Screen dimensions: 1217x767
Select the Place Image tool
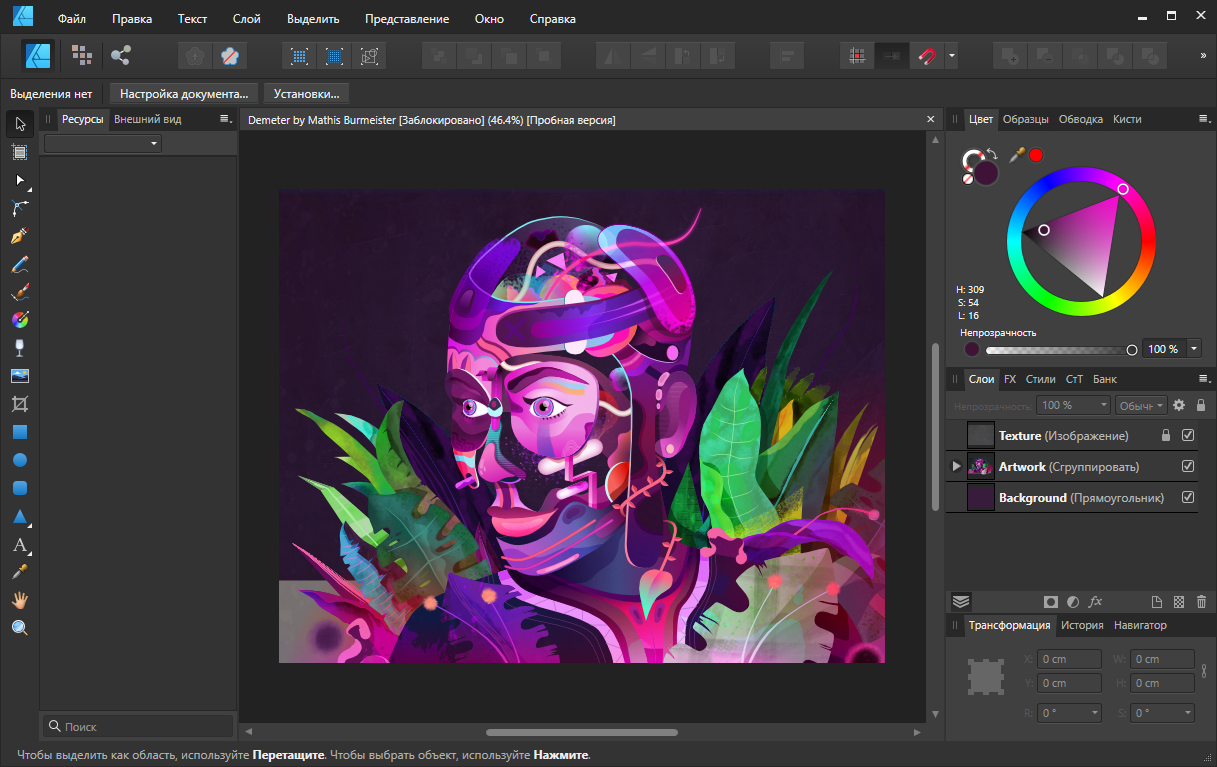pos(20,376)
